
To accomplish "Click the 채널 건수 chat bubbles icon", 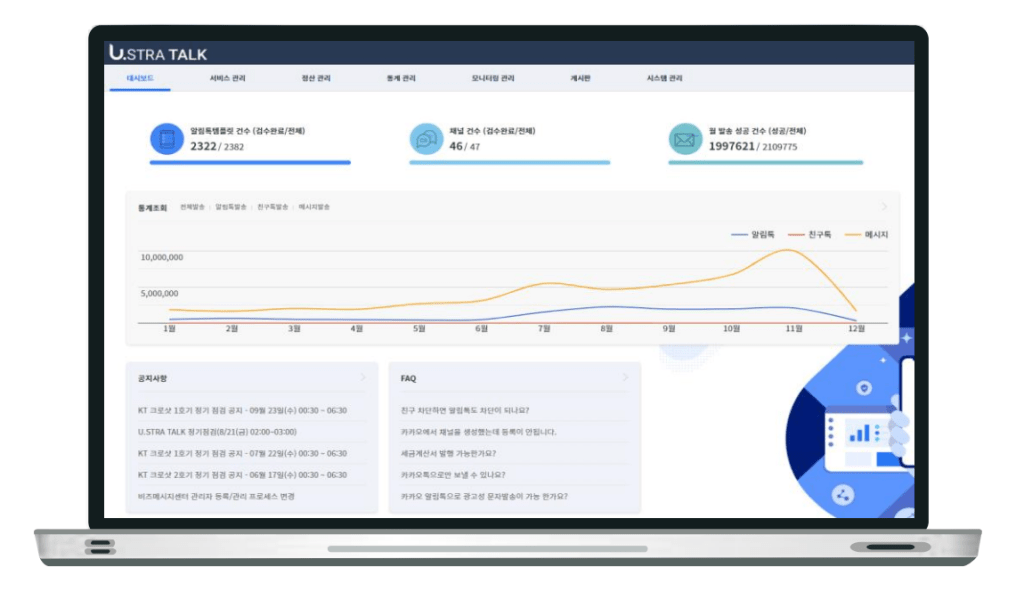I will (x=426, y=139).
